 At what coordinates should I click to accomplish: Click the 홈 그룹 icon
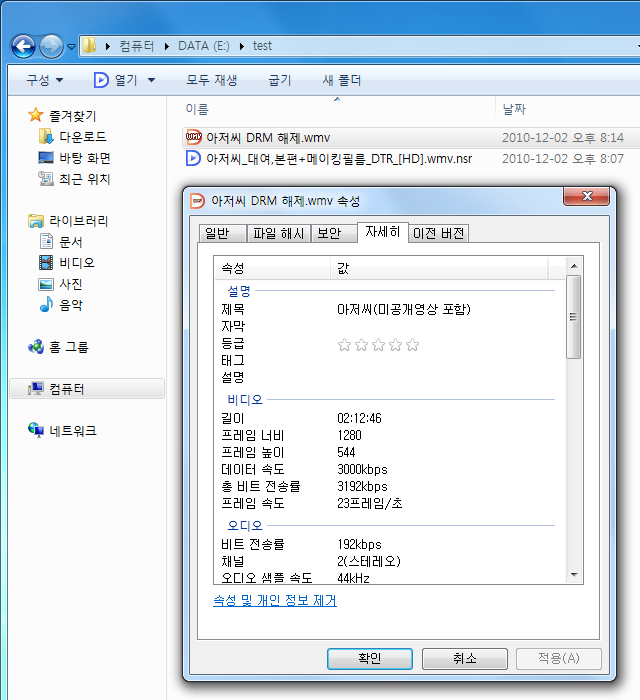coord(36,346)
